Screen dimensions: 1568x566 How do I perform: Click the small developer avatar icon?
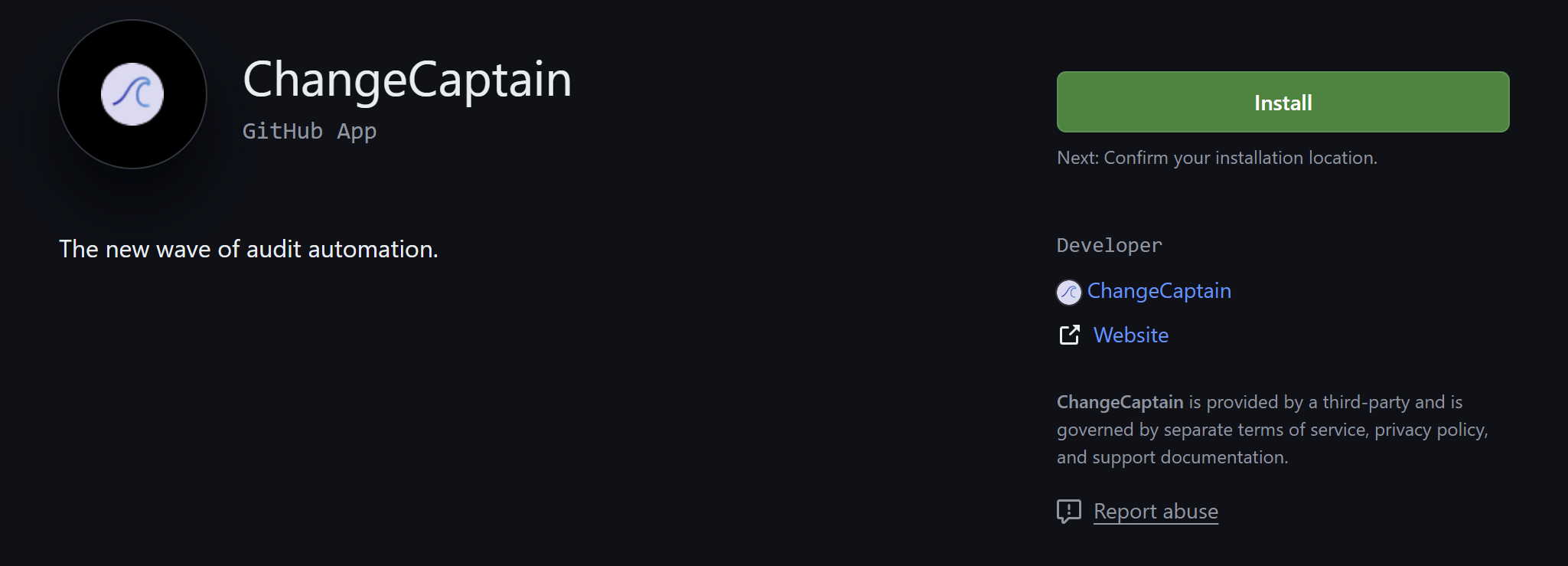tap(1068, 292)
